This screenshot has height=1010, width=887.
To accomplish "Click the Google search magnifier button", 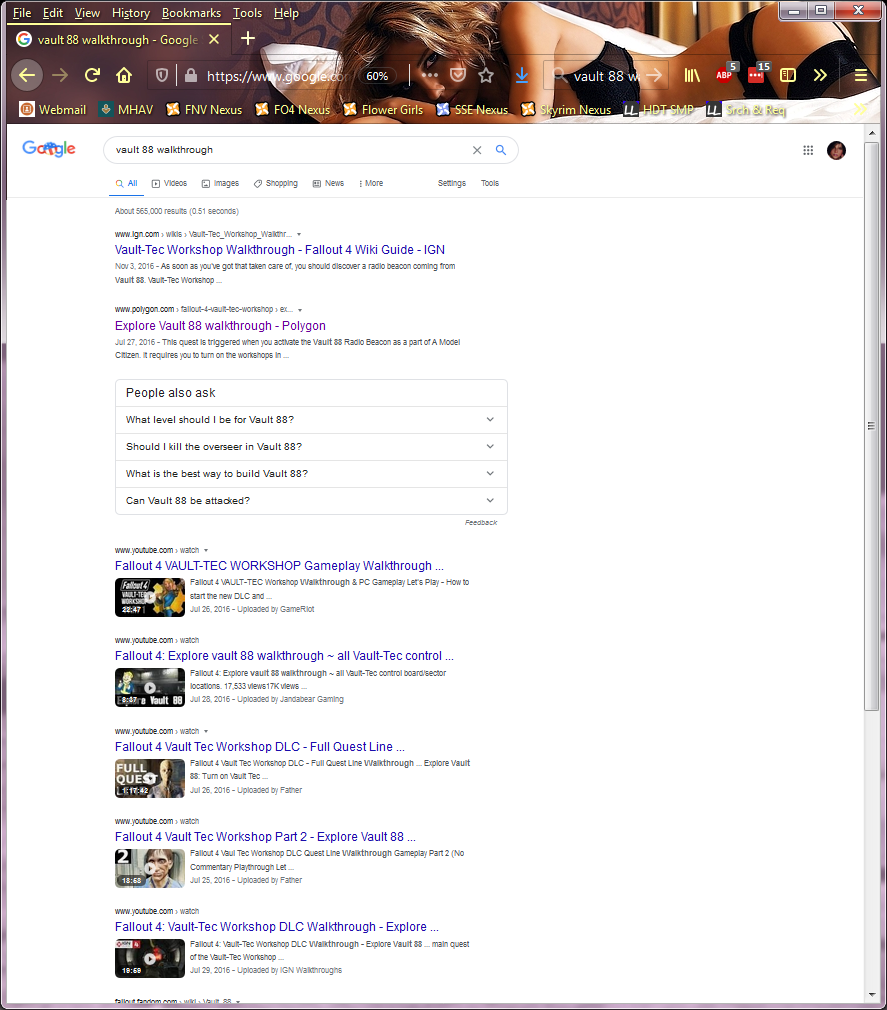I will click(501, 150).
